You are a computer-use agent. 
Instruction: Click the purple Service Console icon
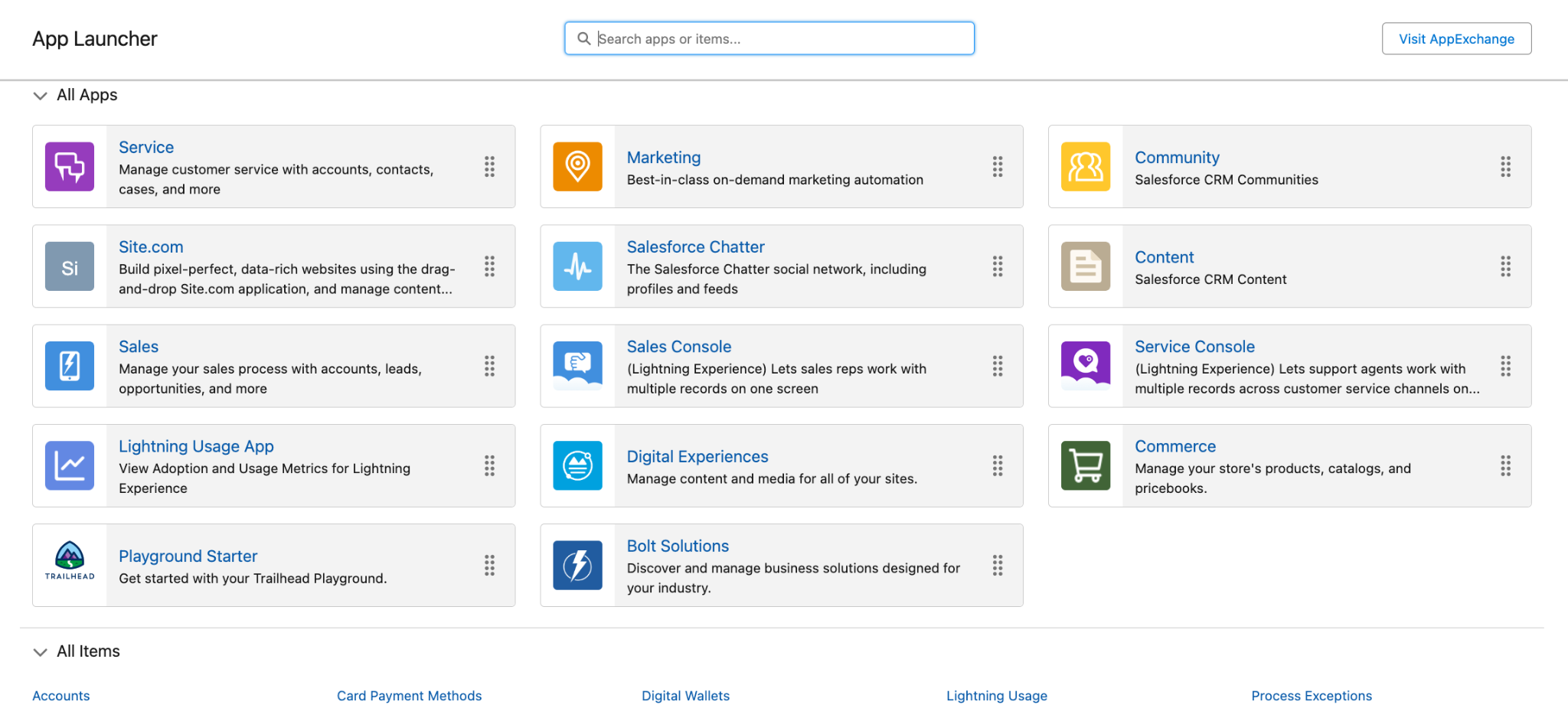[x=1086, y=366]
